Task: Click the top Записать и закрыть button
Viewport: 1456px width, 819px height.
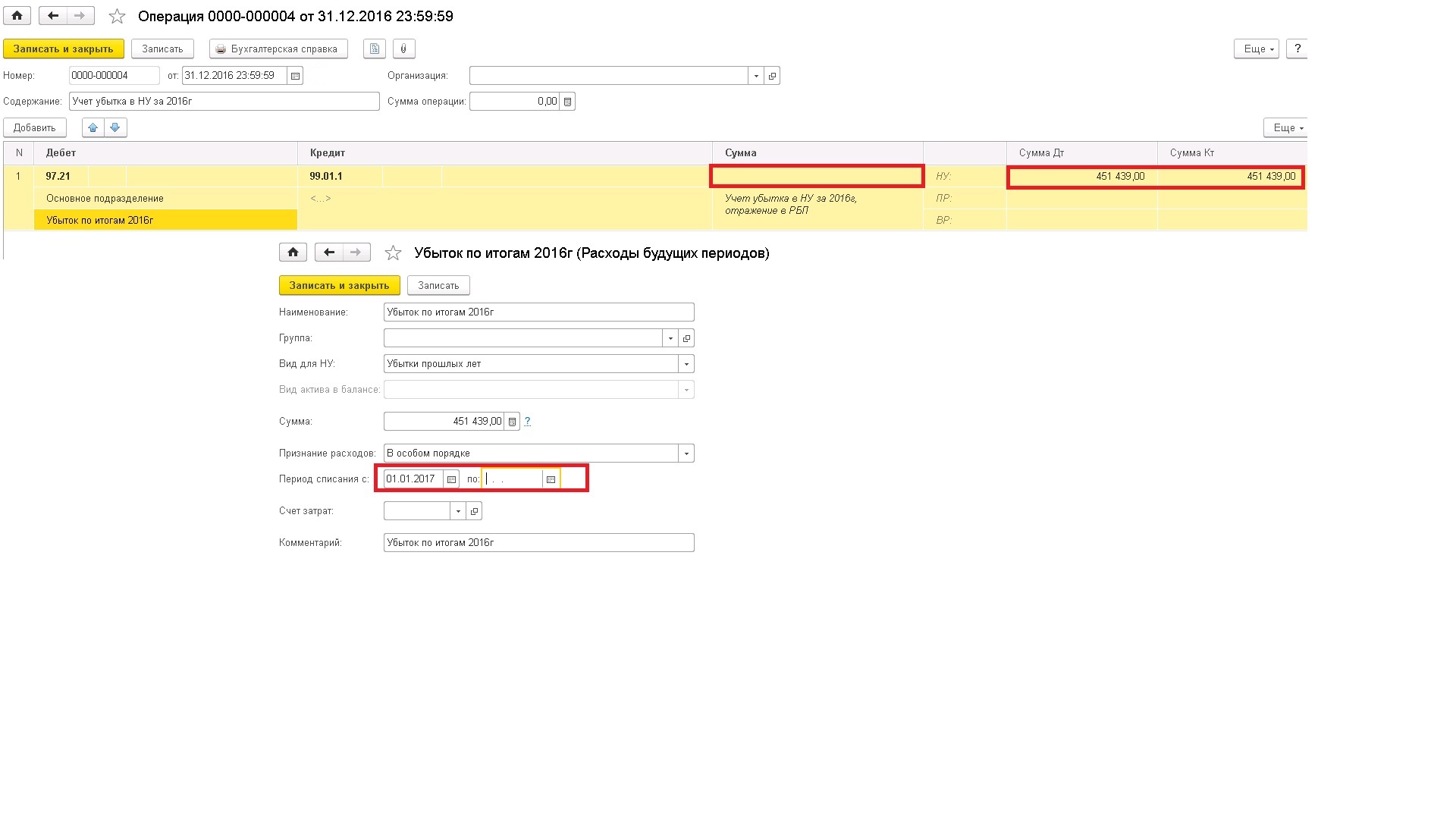Action: (x=63, y=49)
